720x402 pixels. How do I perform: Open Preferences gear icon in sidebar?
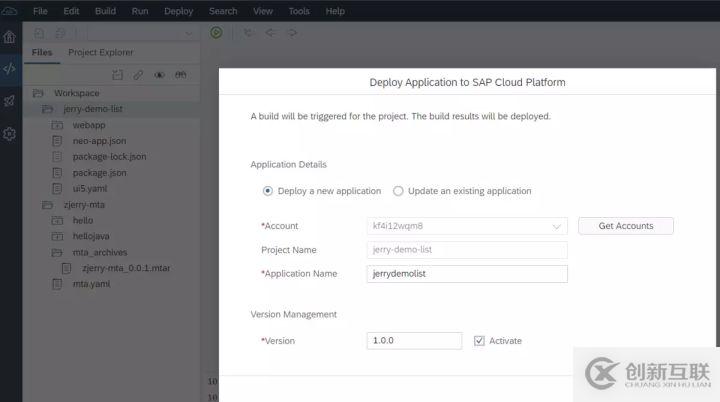[x=9, y=134]
